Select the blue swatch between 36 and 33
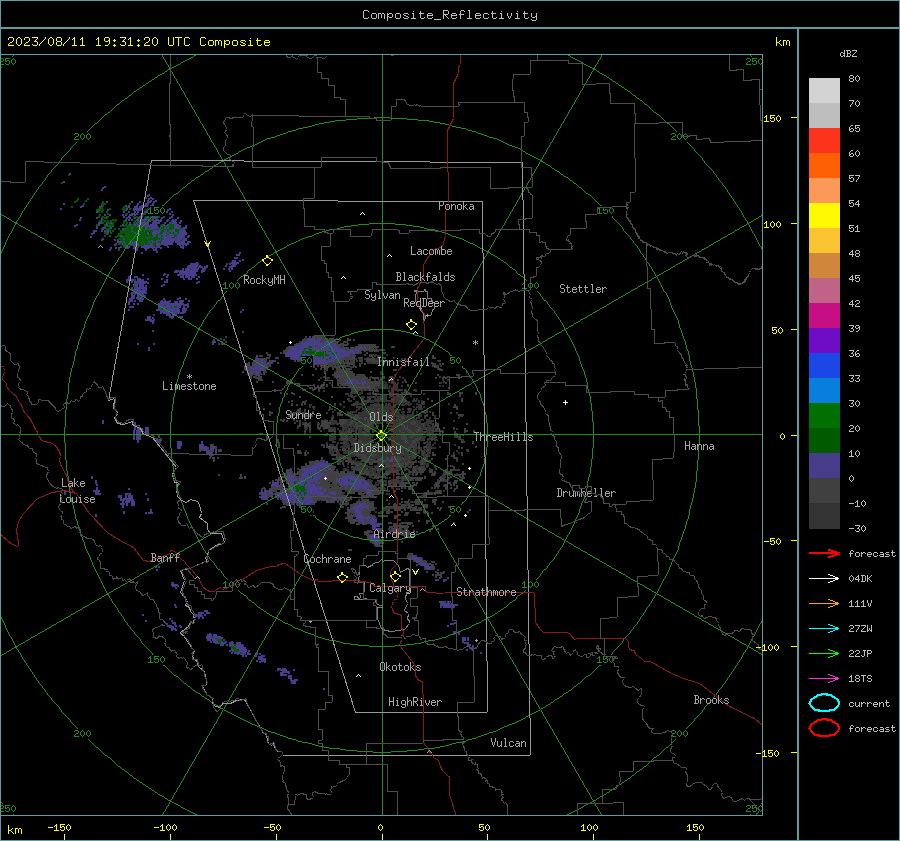 pyautogui.click(x=824, y=365)
